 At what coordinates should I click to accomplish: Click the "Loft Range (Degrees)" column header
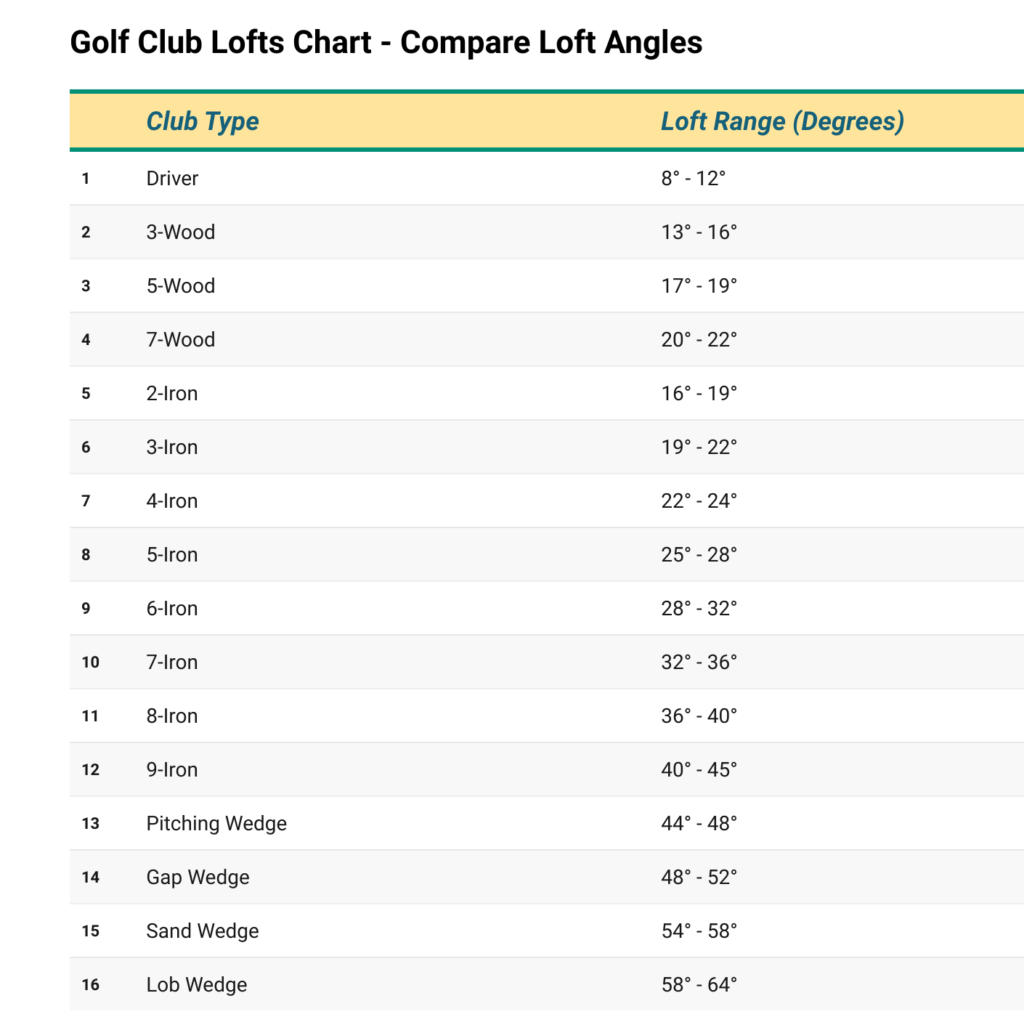point(782,122)
